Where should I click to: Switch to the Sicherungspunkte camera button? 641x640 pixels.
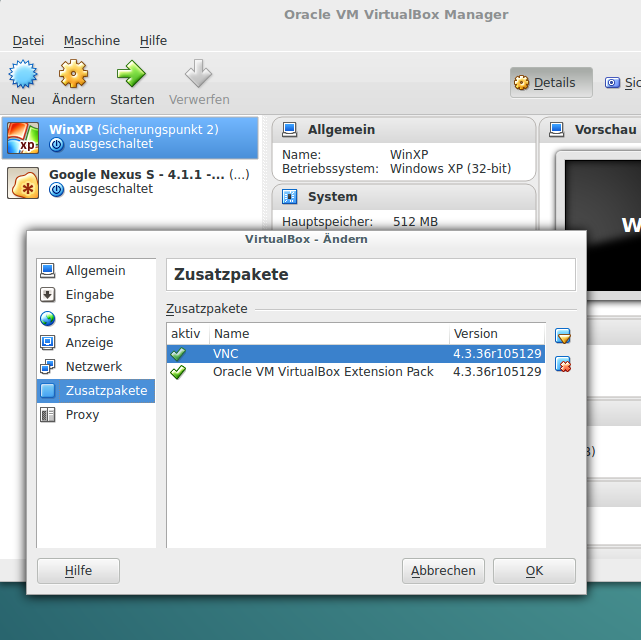[622, 83]
